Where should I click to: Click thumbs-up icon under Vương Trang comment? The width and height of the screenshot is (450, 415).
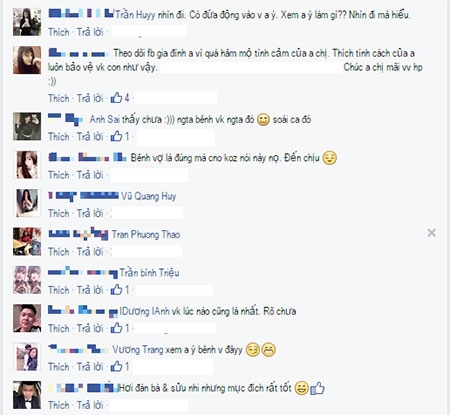pos(116,366)
